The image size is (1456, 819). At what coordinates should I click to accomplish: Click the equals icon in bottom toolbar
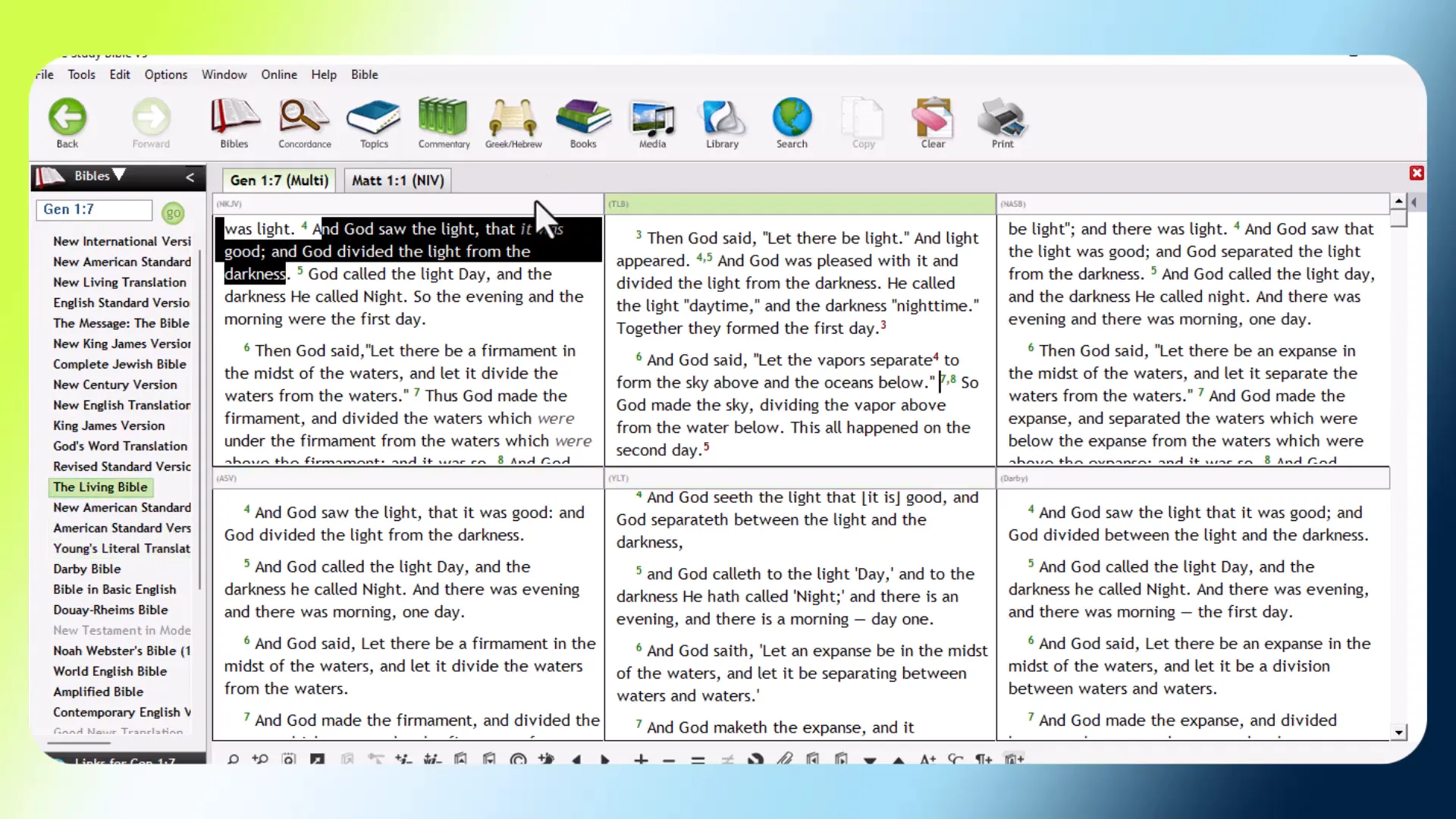pos(698,758)
